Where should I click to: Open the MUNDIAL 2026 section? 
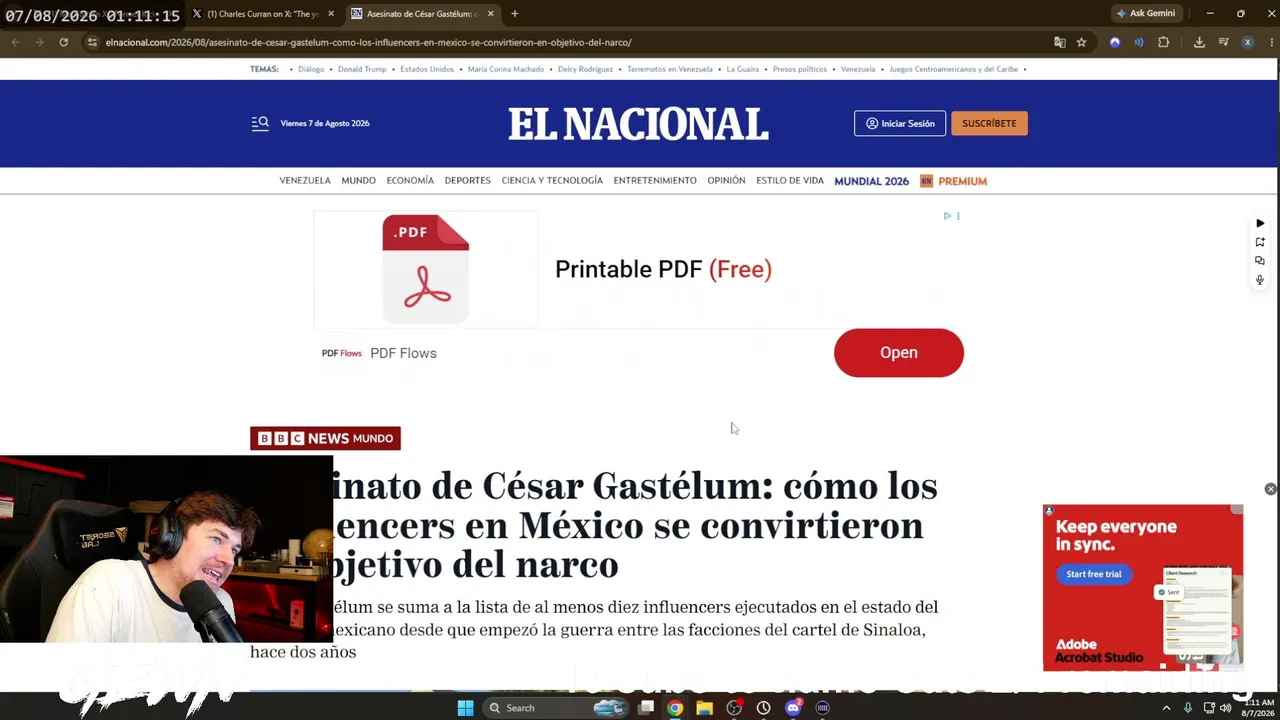[x=871, y=181]
